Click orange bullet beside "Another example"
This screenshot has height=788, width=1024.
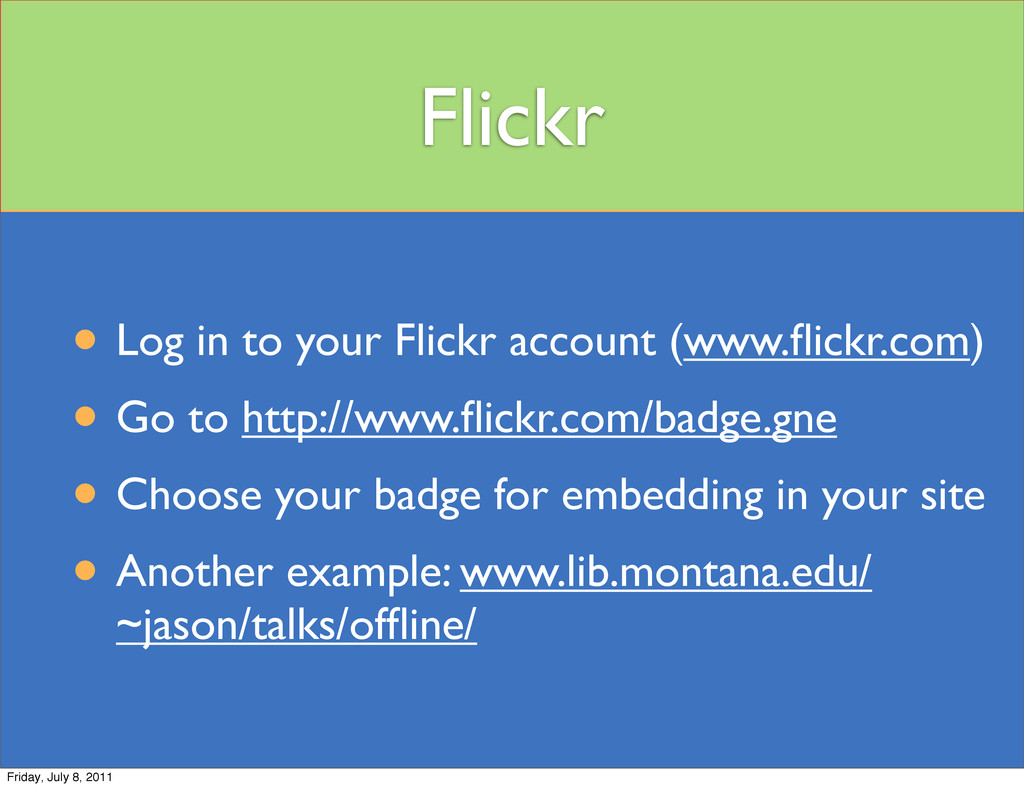86,570
